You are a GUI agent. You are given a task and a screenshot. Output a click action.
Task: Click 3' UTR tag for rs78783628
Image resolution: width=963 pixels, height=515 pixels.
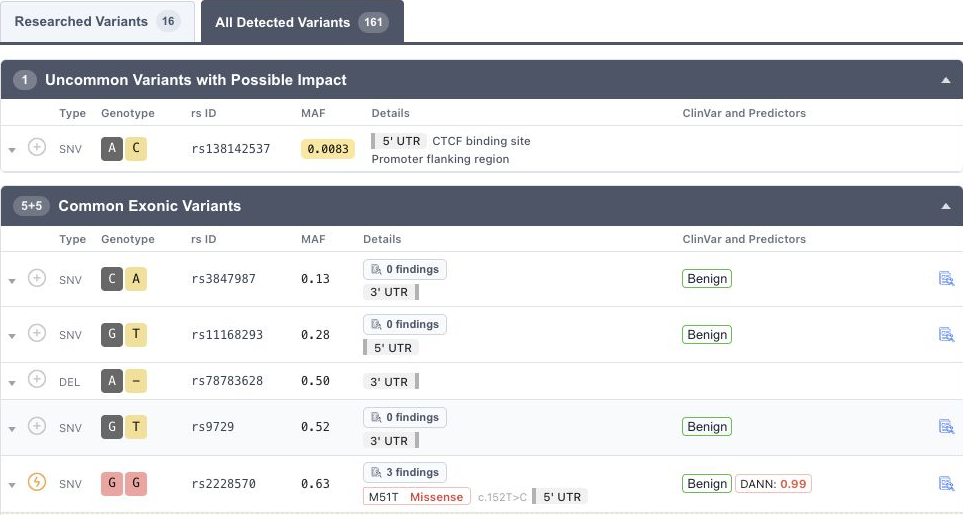pos(391,381)
